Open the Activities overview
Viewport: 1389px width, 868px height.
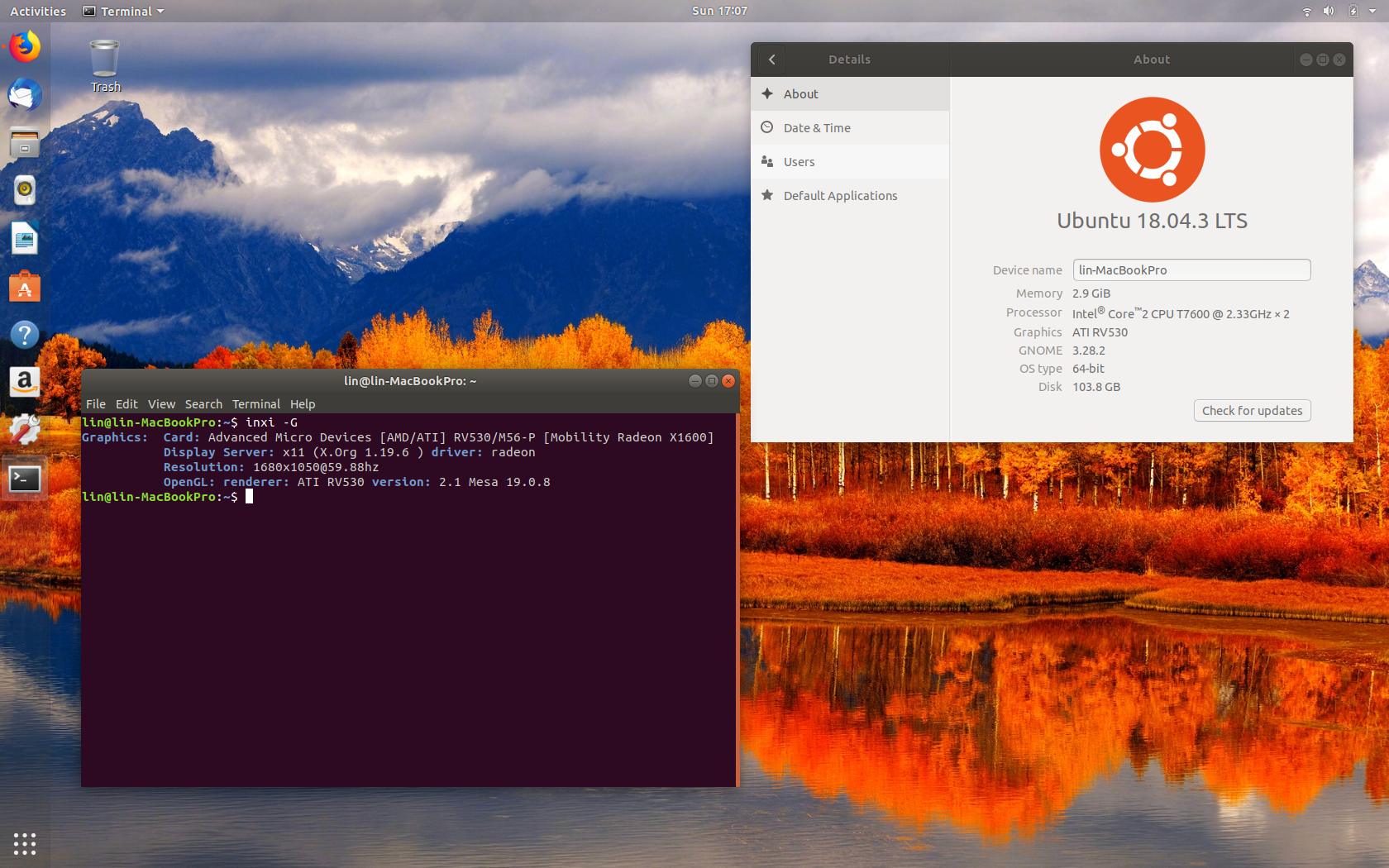pyautogui.click(x=38, y=11)
